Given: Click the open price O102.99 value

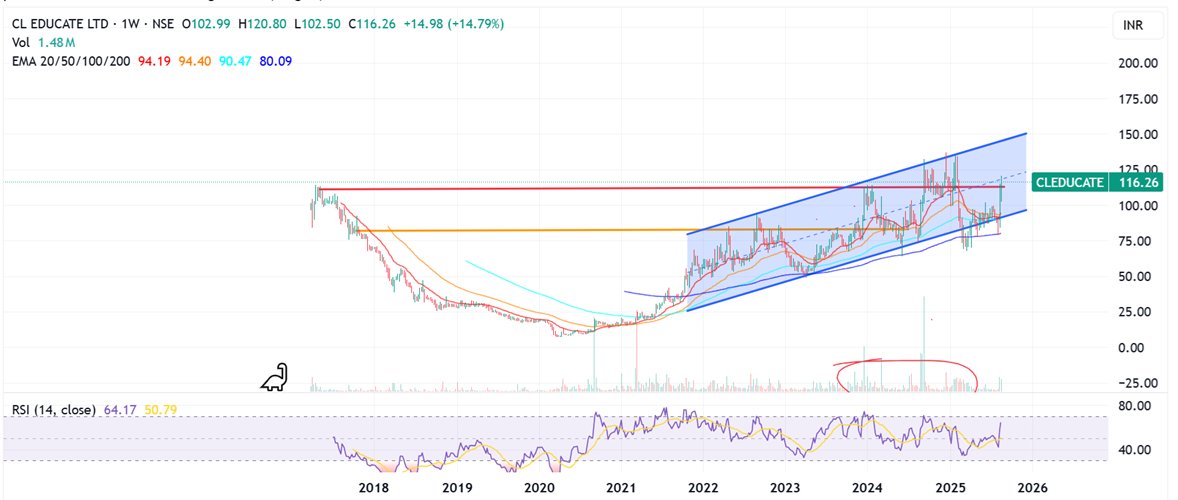Looking at the screenshot, I should [x=206, y=24].
